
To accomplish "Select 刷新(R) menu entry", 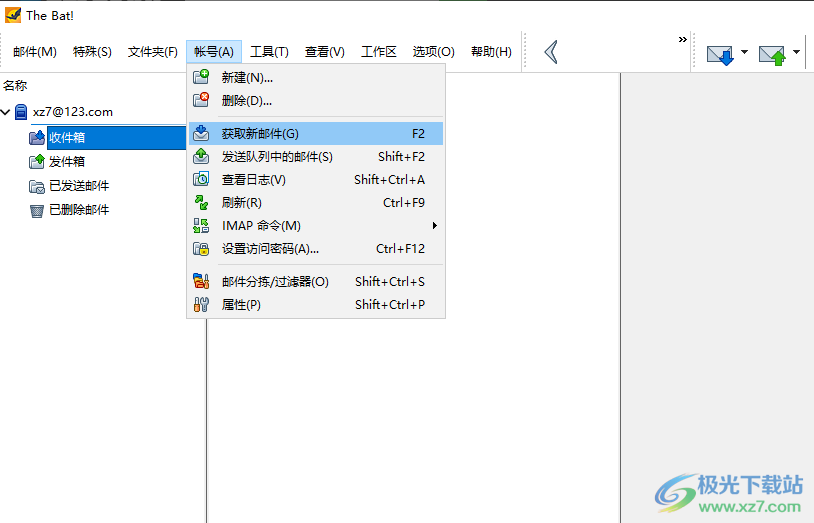I will tap(316, 203).
